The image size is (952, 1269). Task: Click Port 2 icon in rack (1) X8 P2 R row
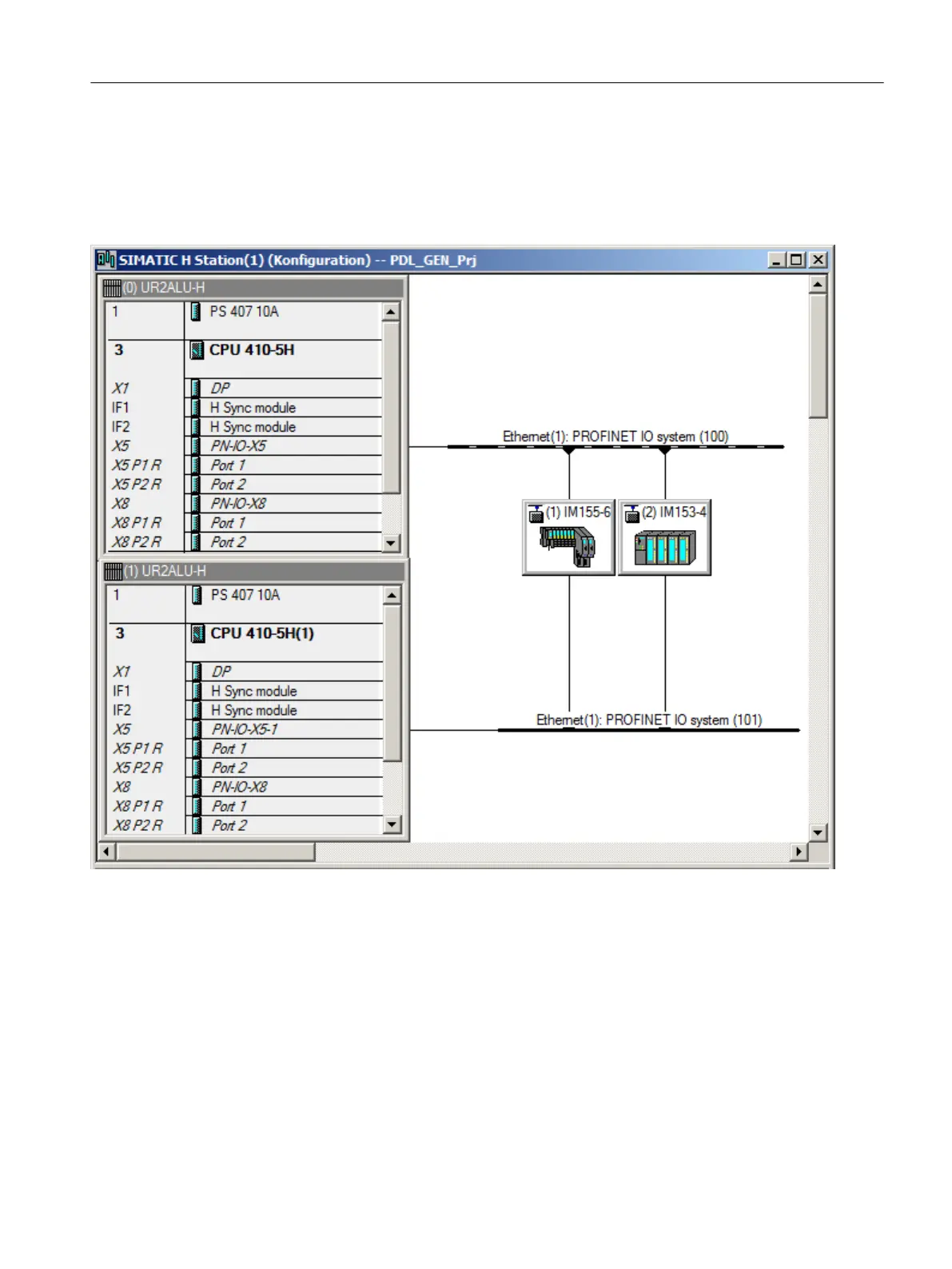pyautogui.click(x=197, y=825)
